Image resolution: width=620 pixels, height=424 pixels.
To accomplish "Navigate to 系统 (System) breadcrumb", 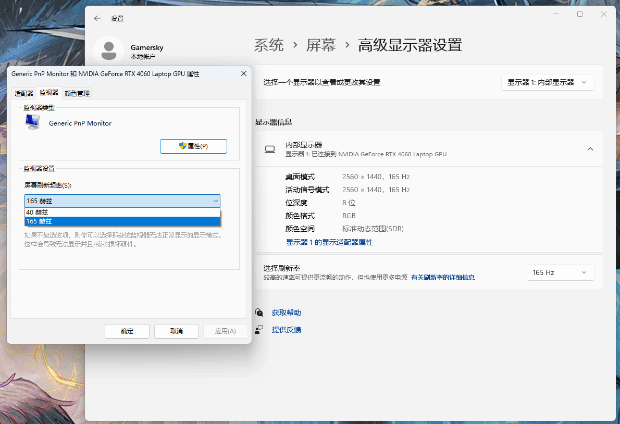I will tap(268, 45).
